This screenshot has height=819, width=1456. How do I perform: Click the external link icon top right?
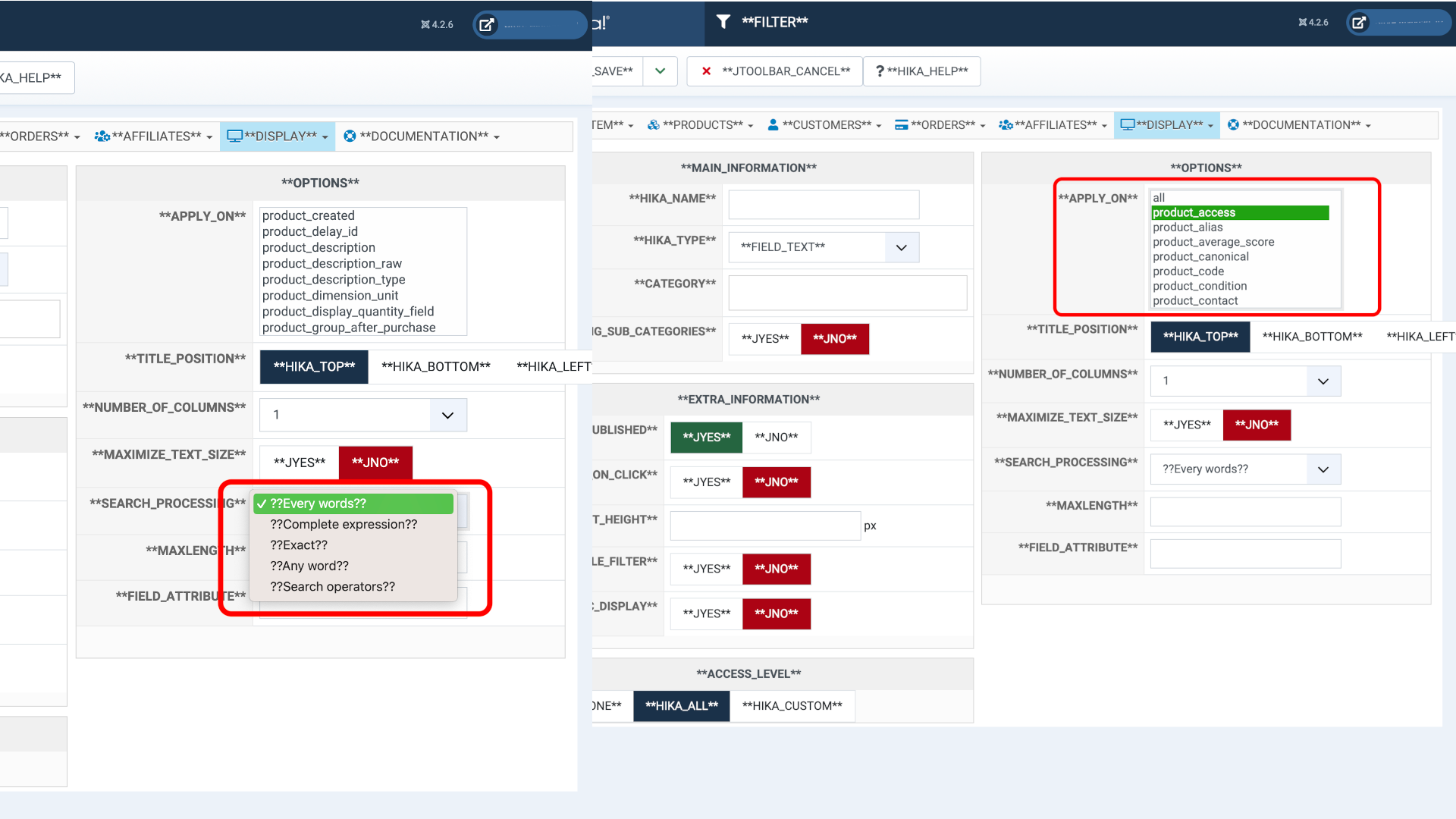coord(1359,23)
